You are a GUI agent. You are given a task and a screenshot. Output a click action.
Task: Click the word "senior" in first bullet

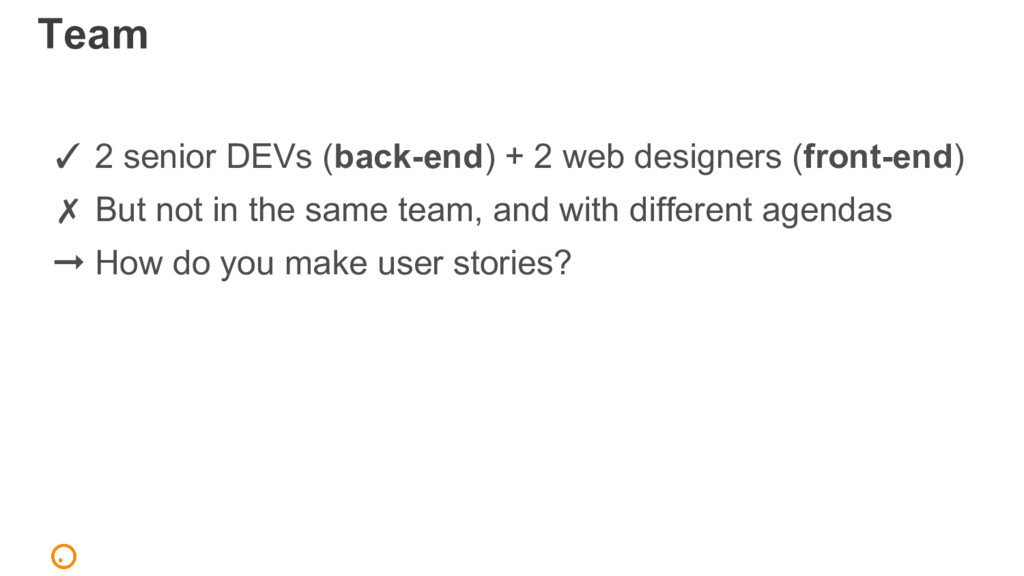(x=170, y=157)
